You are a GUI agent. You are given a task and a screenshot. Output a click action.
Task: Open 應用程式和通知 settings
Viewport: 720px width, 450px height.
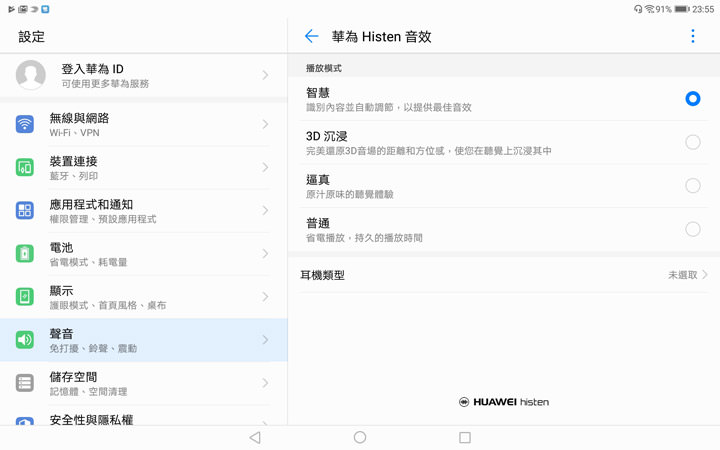(144, 211)
